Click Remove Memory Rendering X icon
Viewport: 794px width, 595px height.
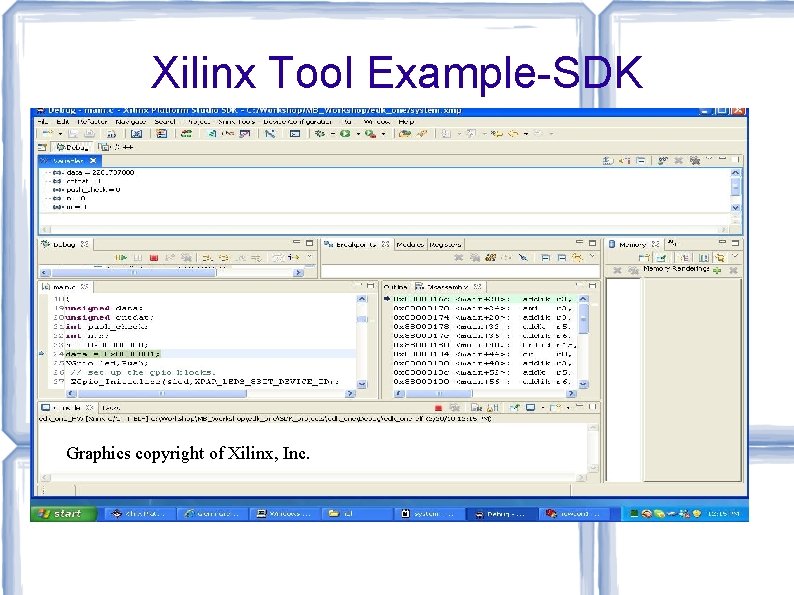[733, 270]
